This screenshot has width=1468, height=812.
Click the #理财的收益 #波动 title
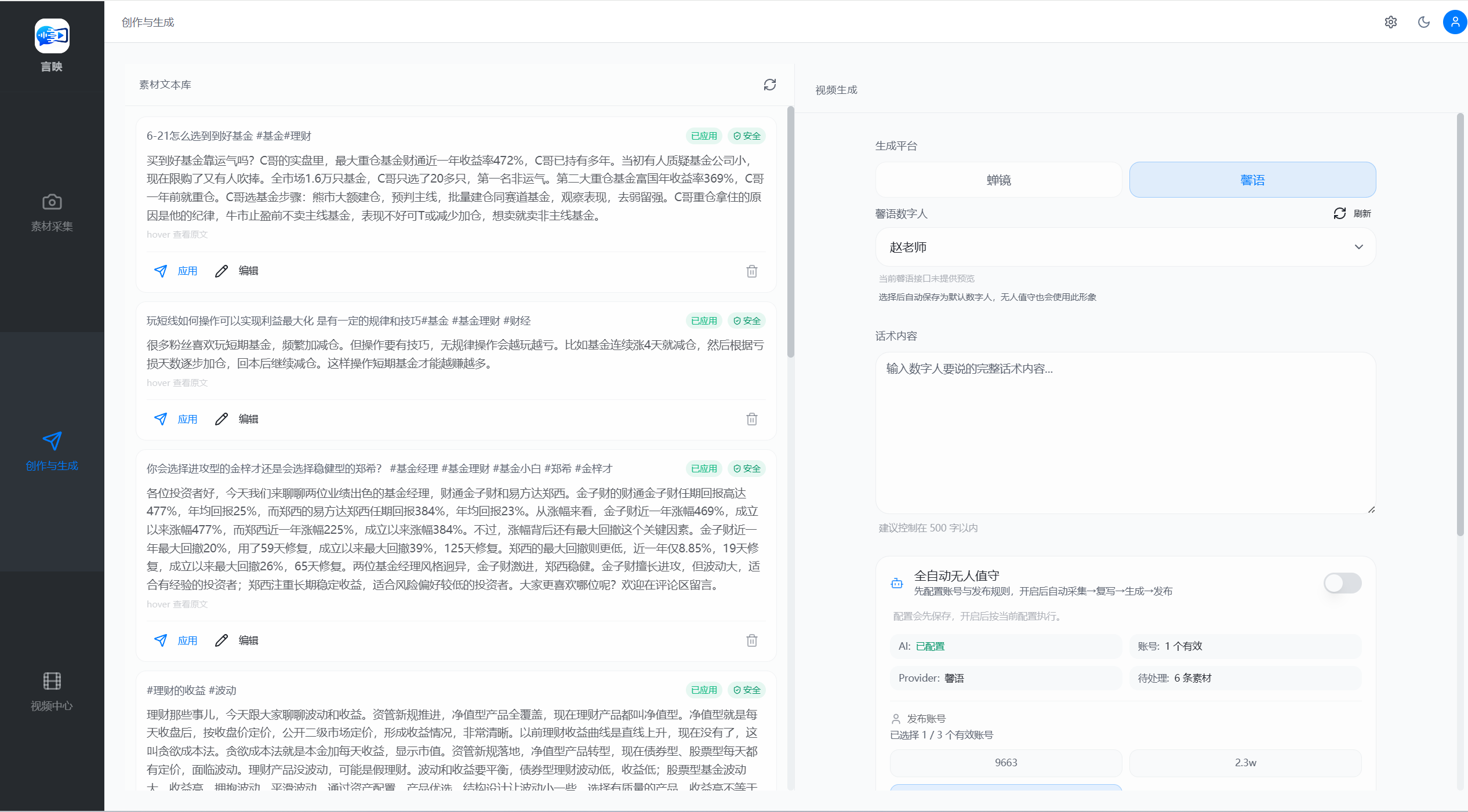[191, 690]
